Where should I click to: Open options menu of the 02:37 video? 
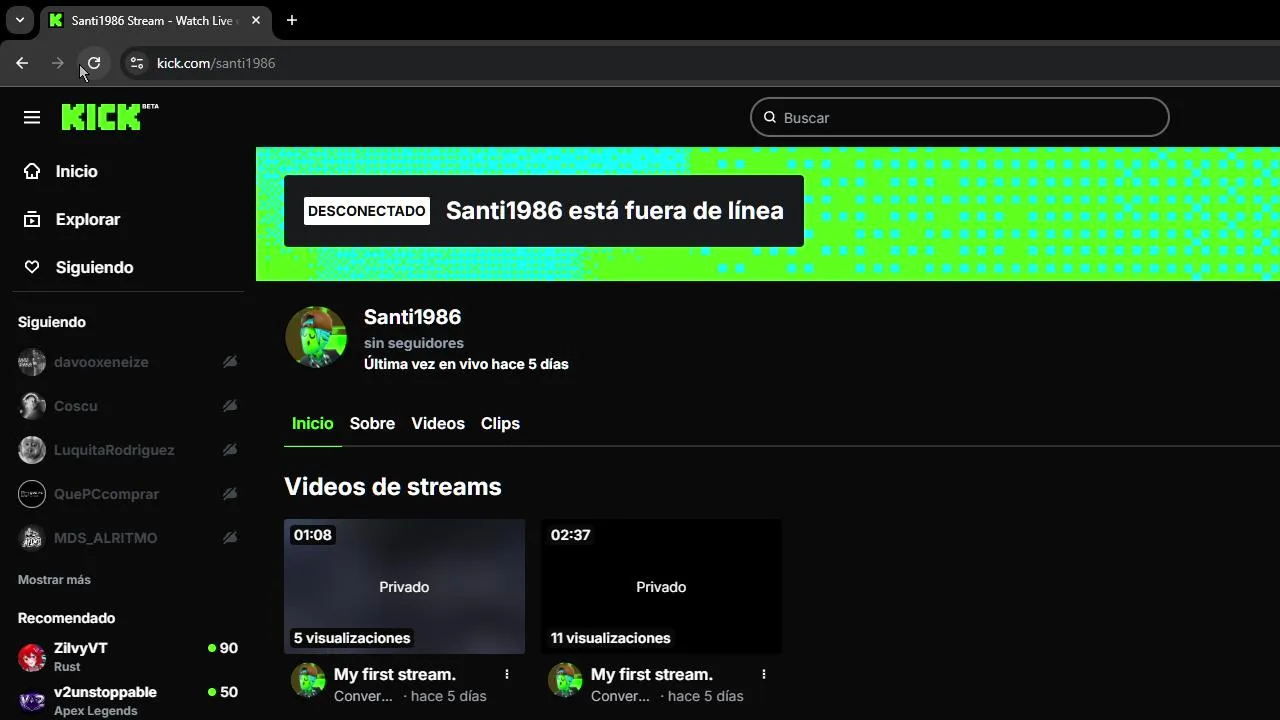point(764,675)
